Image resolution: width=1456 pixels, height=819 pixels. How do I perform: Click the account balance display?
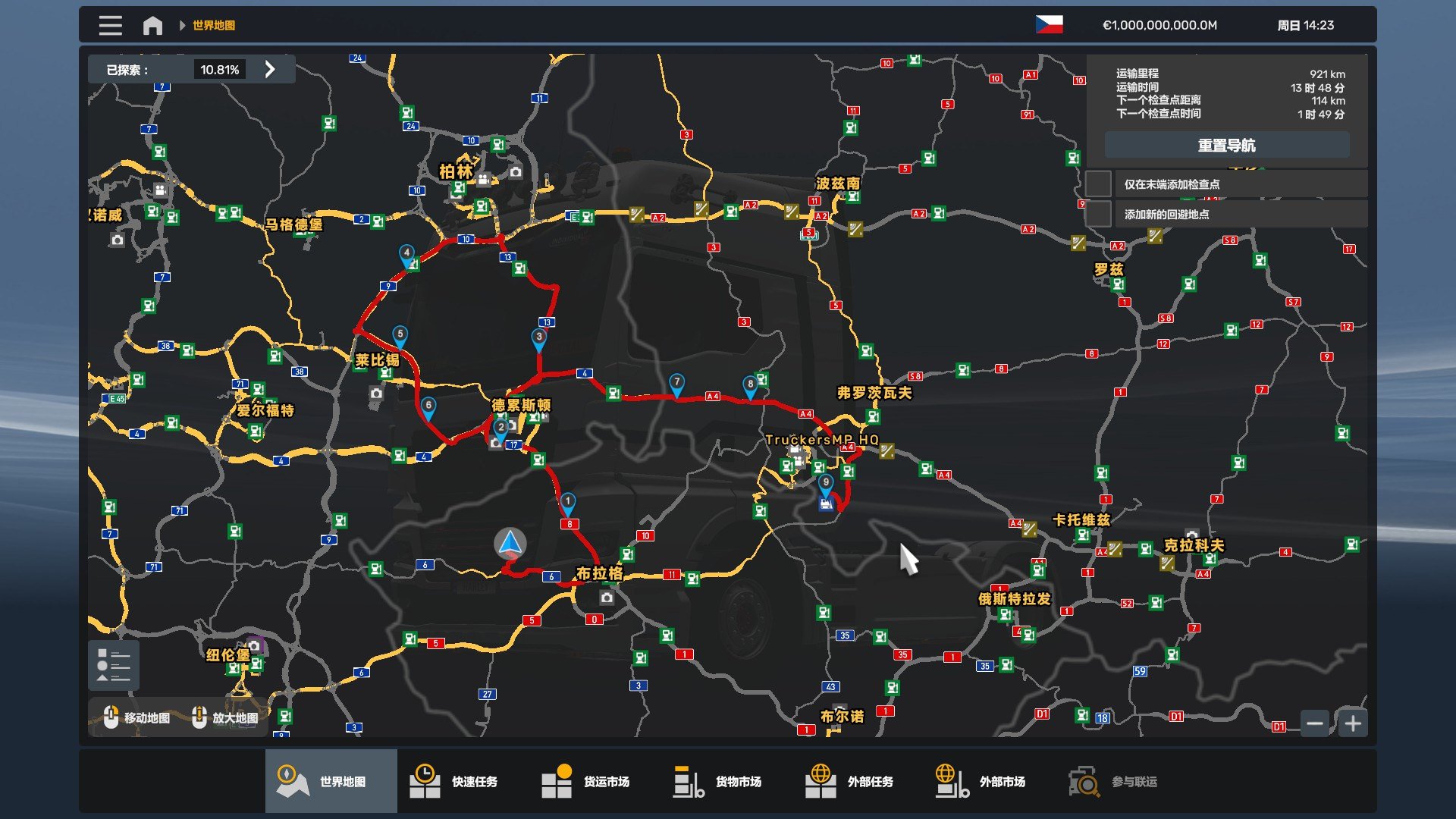tap(1159, 25)
